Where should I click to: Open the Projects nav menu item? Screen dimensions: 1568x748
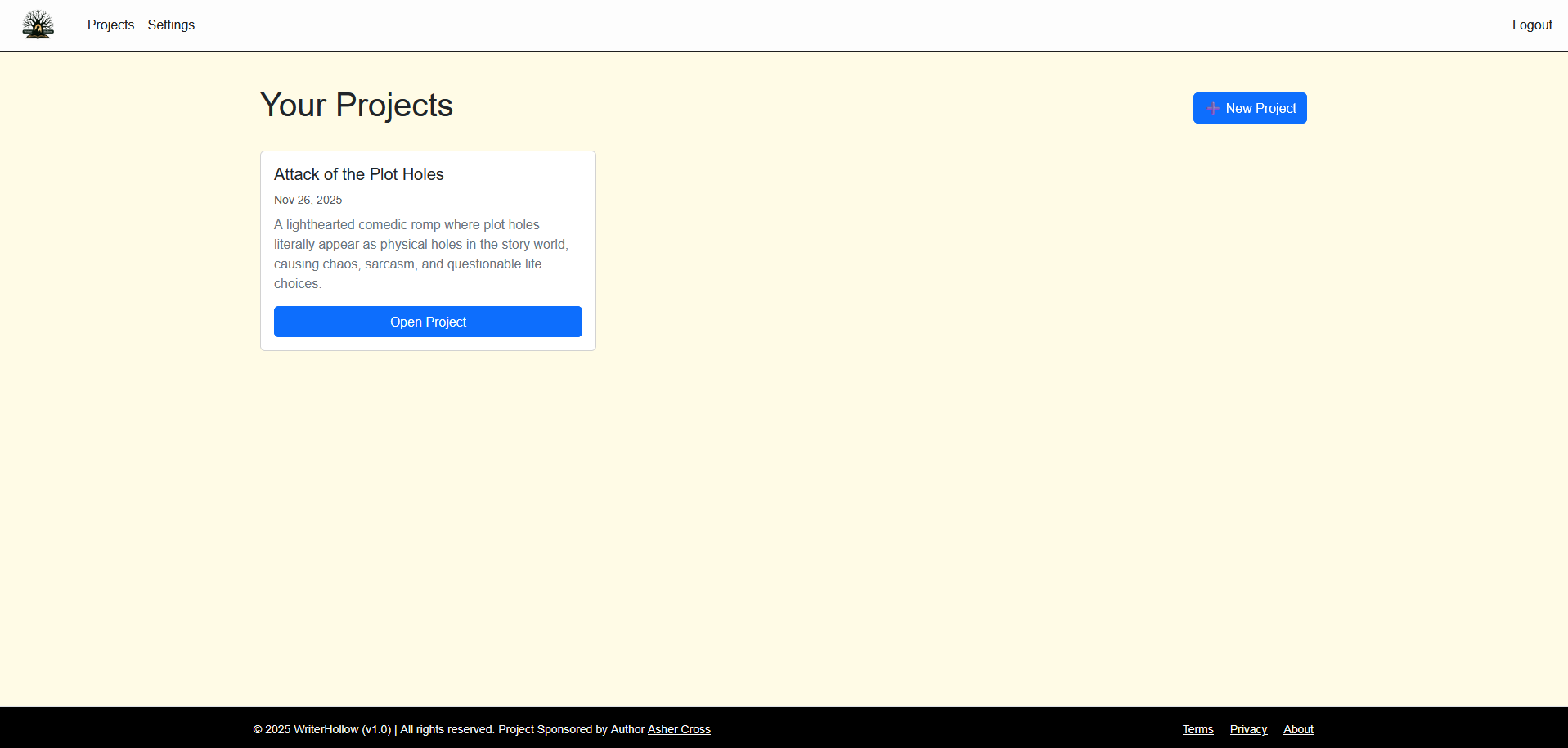[x=110, y=25]
